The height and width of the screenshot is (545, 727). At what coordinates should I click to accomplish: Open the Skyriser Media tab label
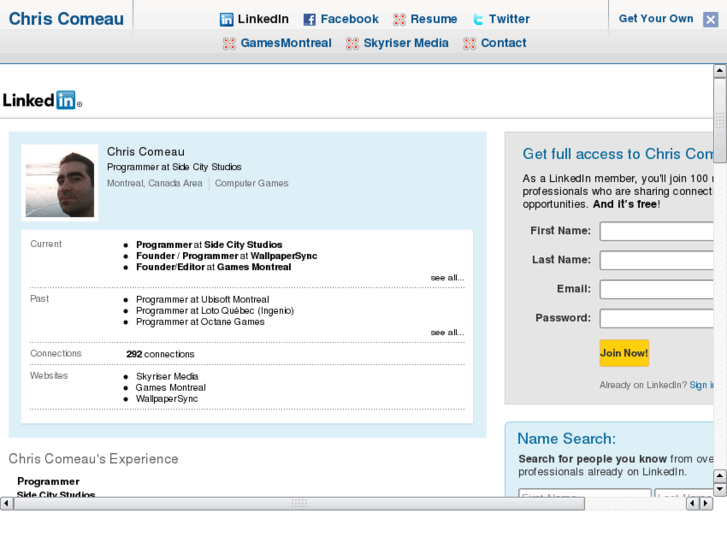406,43
